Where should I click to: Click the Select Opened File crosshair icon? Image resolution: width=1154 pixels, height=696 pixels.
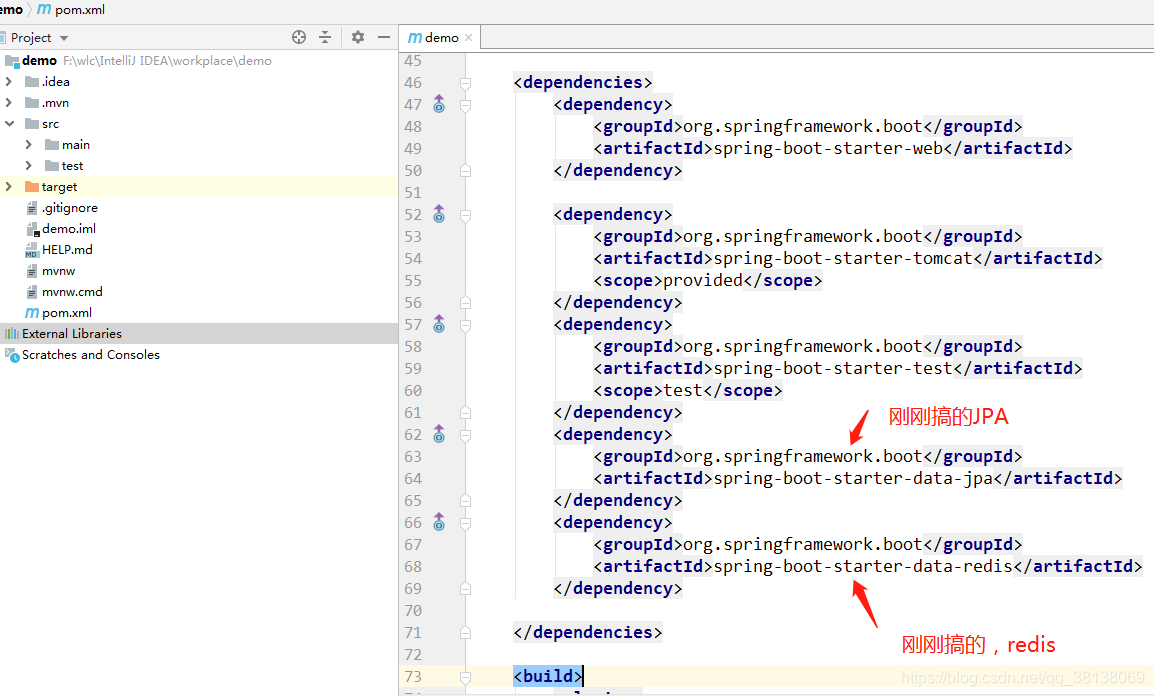(x=298, y=36)
